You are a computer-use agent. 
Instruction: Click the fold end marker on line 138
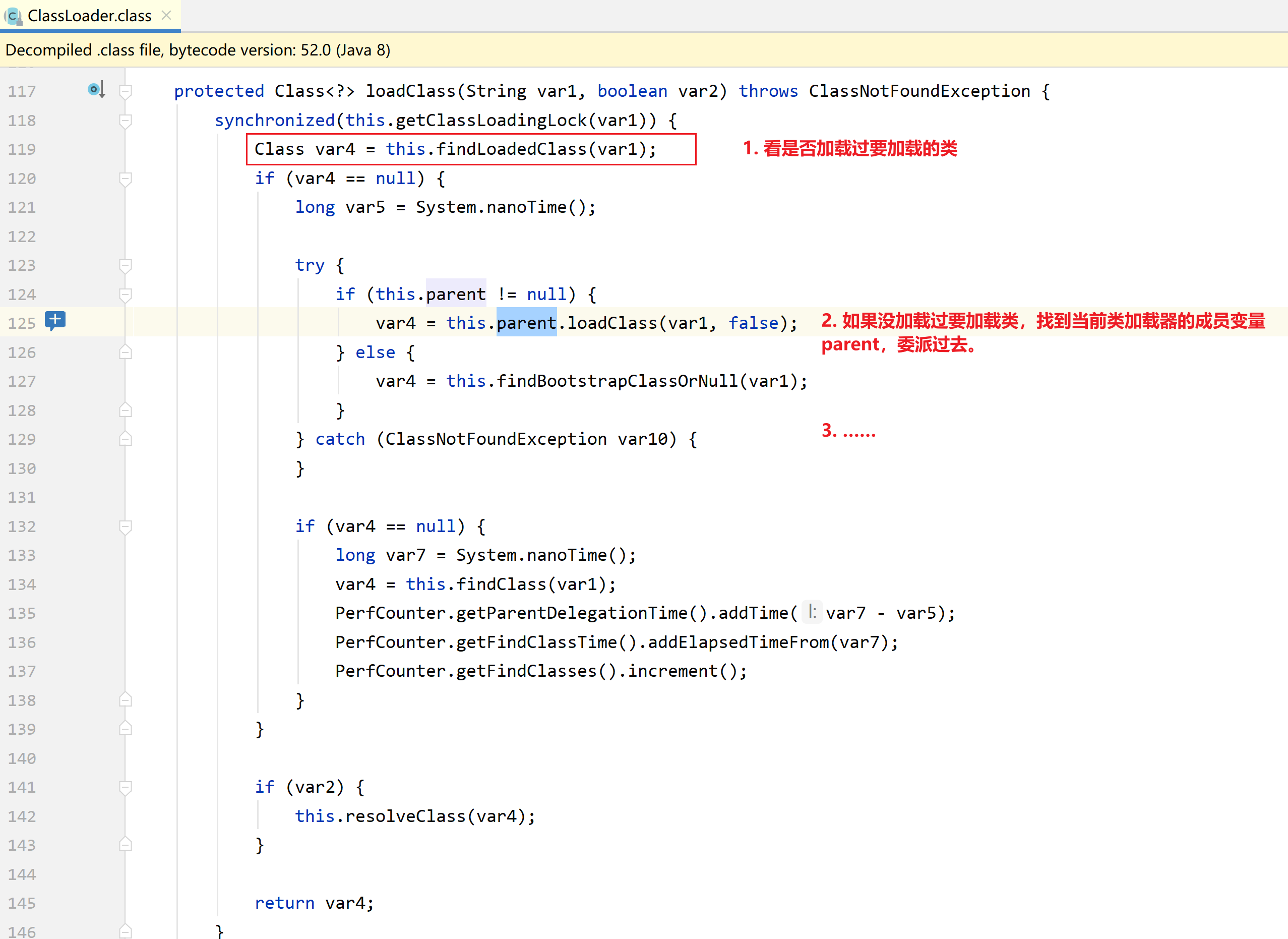[x=126, y=700]
